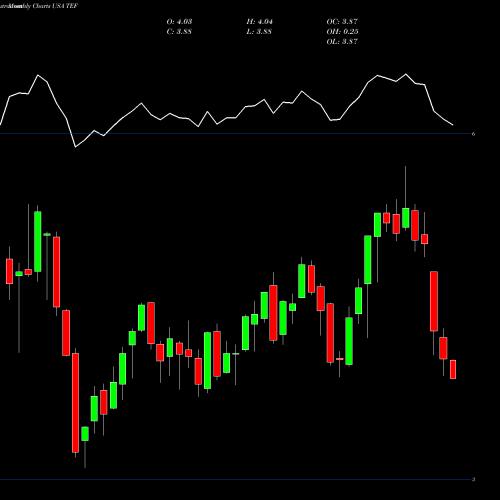Select the high price label H: 4.04
The image size is (500, 500).
pyautogui.click(x=260, y=22)
